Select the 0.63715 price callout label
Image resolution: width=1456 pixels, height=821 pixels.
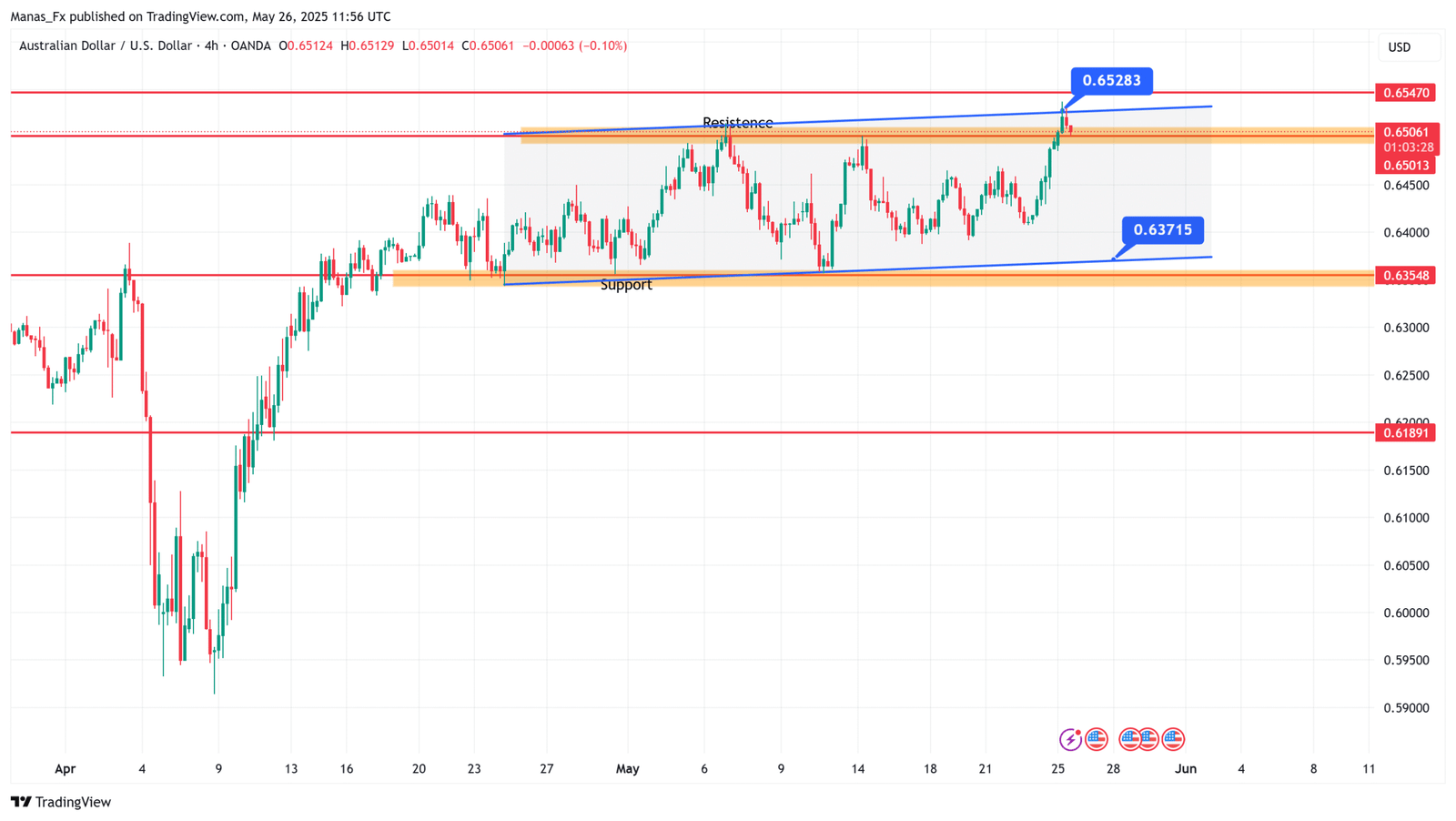coord(1162,230)
